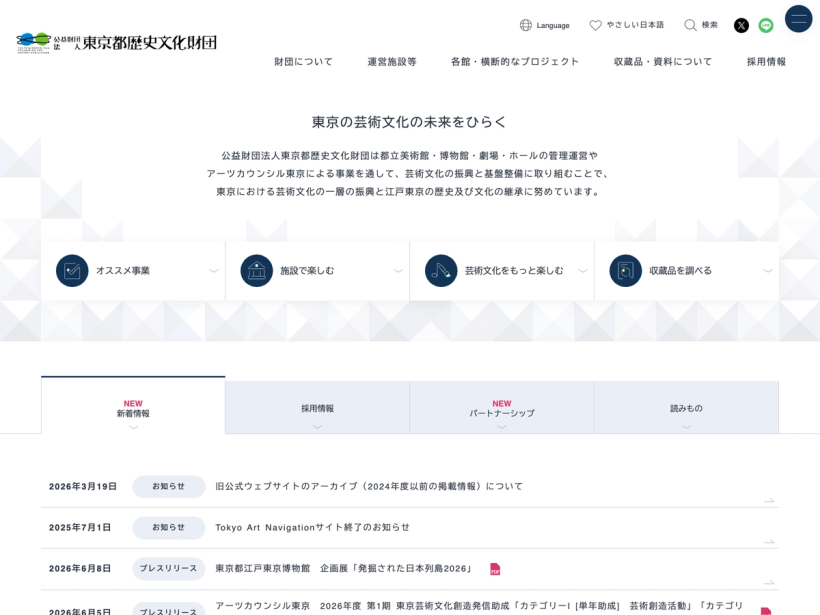Click the プレスリリース tag on 2026年6月5日 row
This screenshot has width=820, height=615.
coord(168,609)
